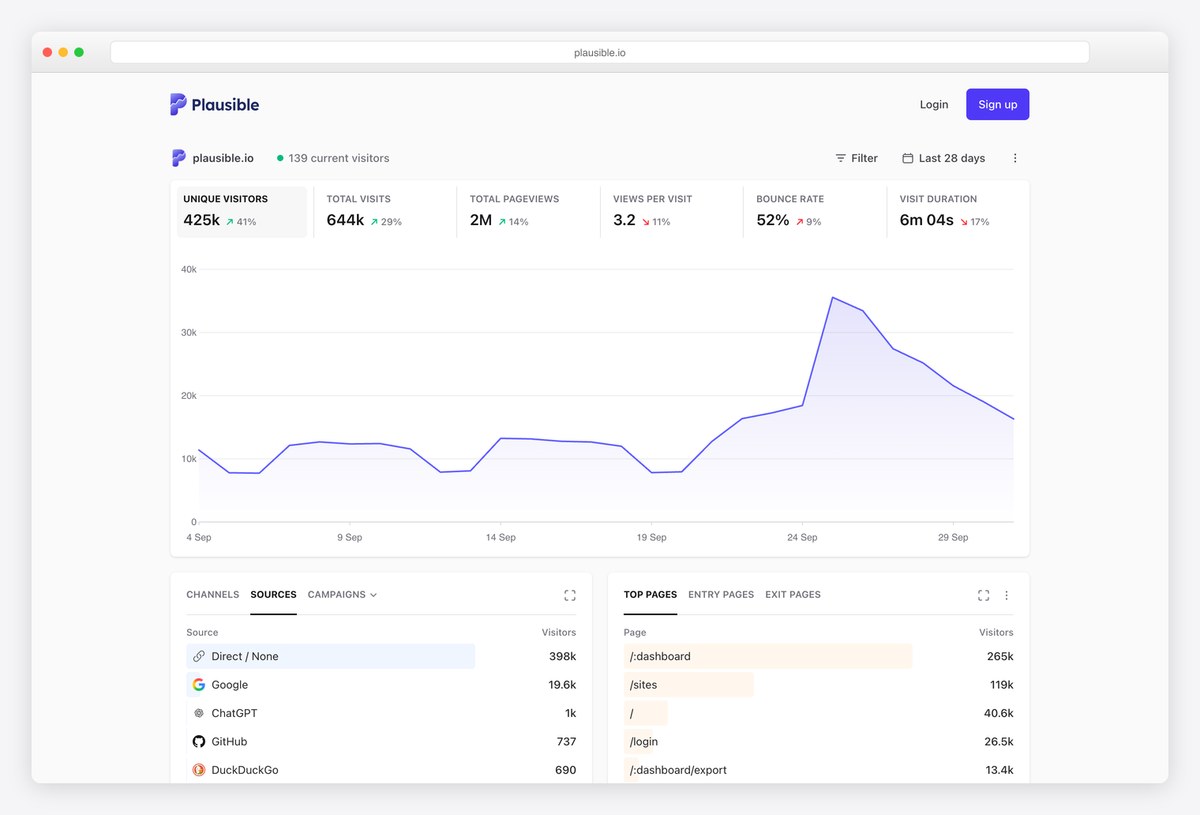Select the Views Per Visit metric
Screen dimensions: 1200x815
672,212
